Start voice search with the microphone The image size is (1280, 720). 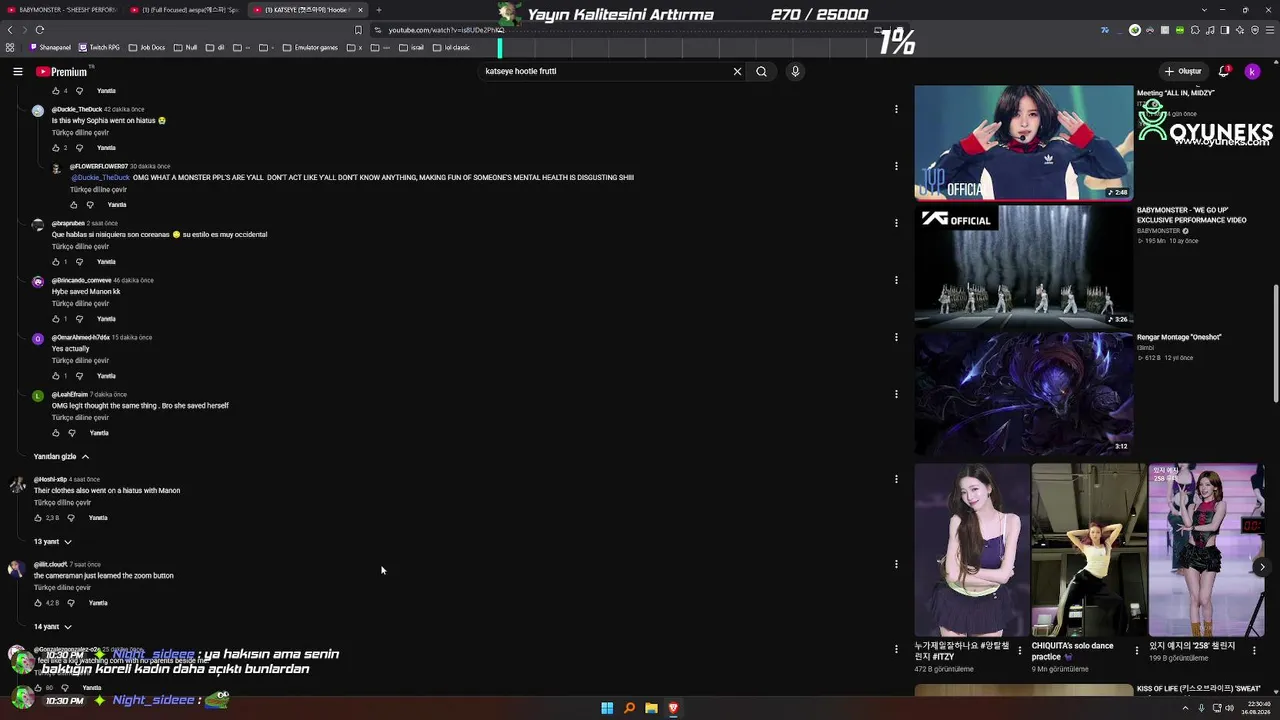(x=795, y=71)
